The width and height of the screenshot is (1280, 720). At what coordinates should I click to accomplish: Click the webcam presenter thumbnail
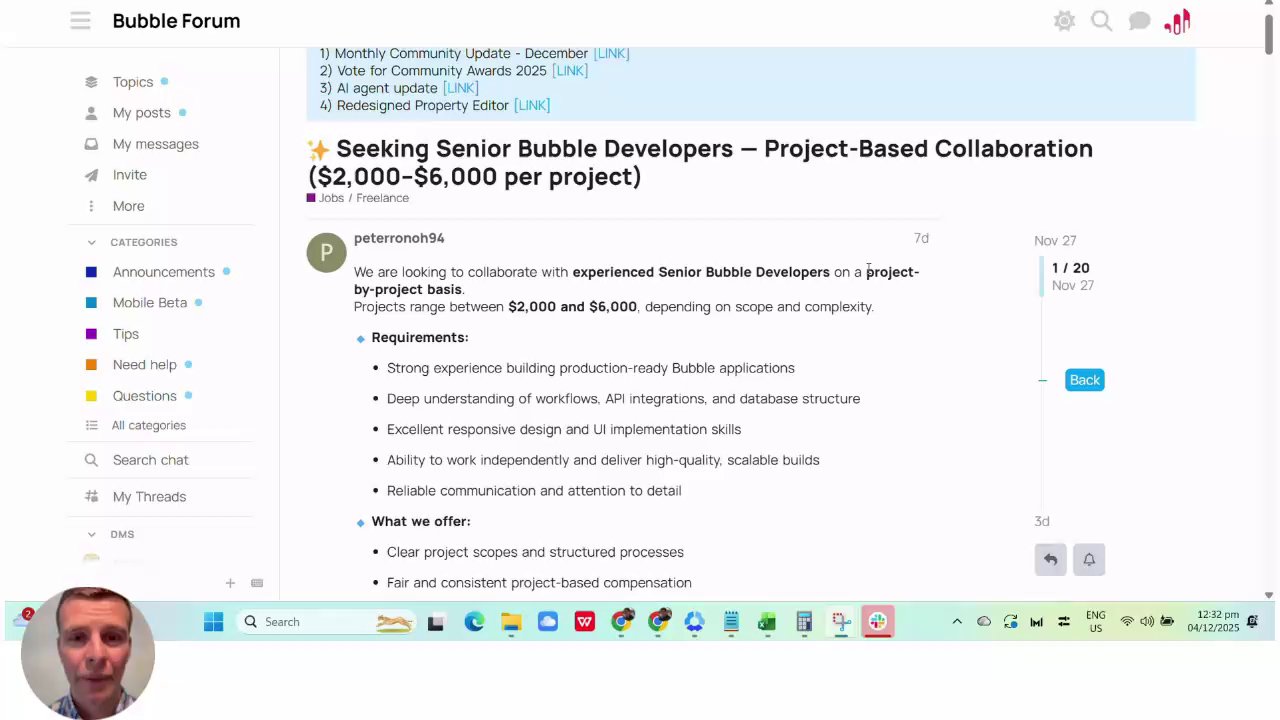[x=88, y=652]
